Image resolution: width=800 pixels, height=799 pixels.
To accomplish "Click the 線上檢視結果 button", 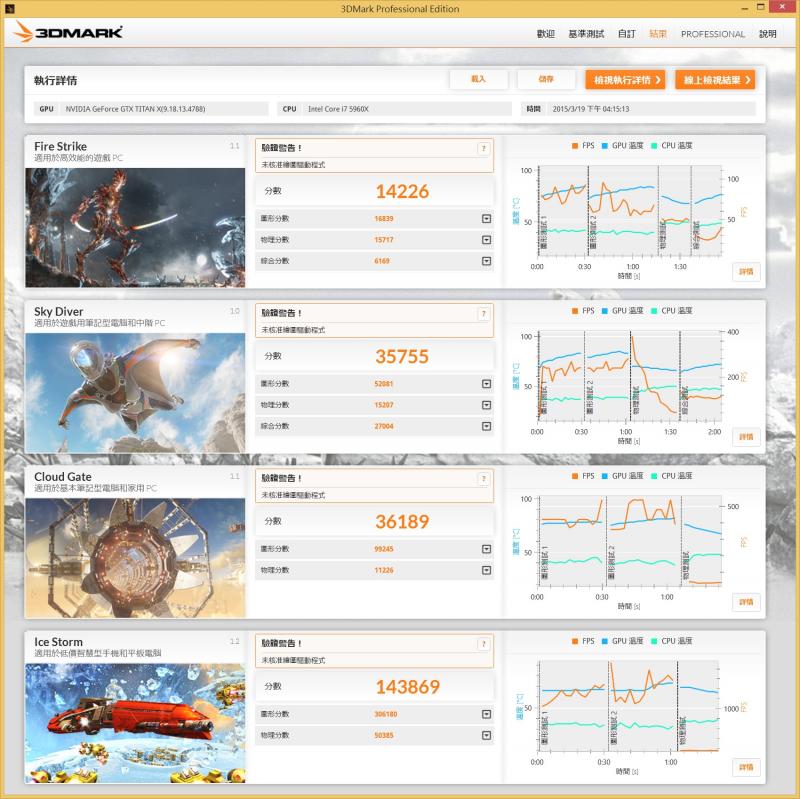I will [x=715, y=80].
